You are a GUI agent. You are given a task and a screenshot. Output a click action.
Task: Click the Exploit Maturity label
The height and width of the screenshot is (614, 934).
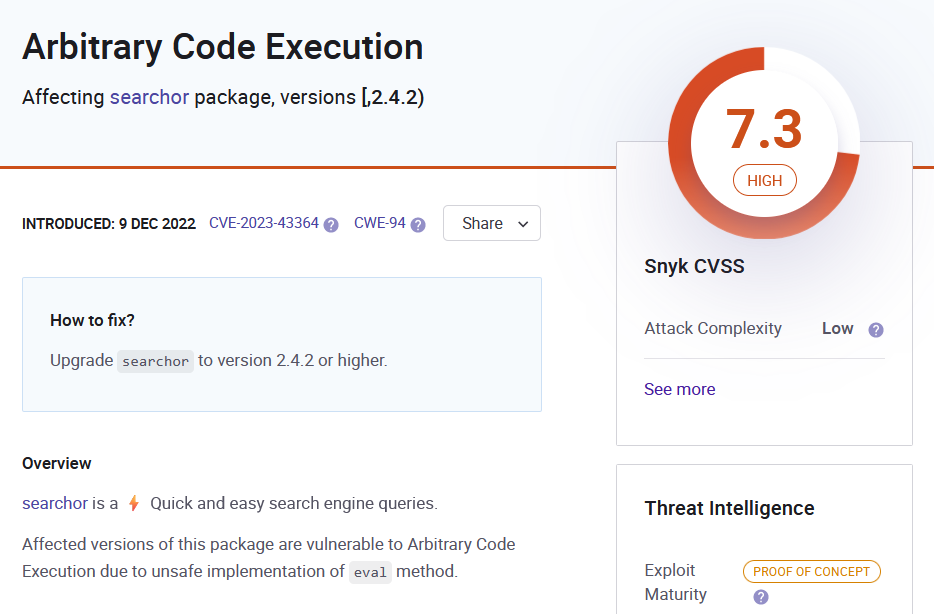[x=675, y=582]
